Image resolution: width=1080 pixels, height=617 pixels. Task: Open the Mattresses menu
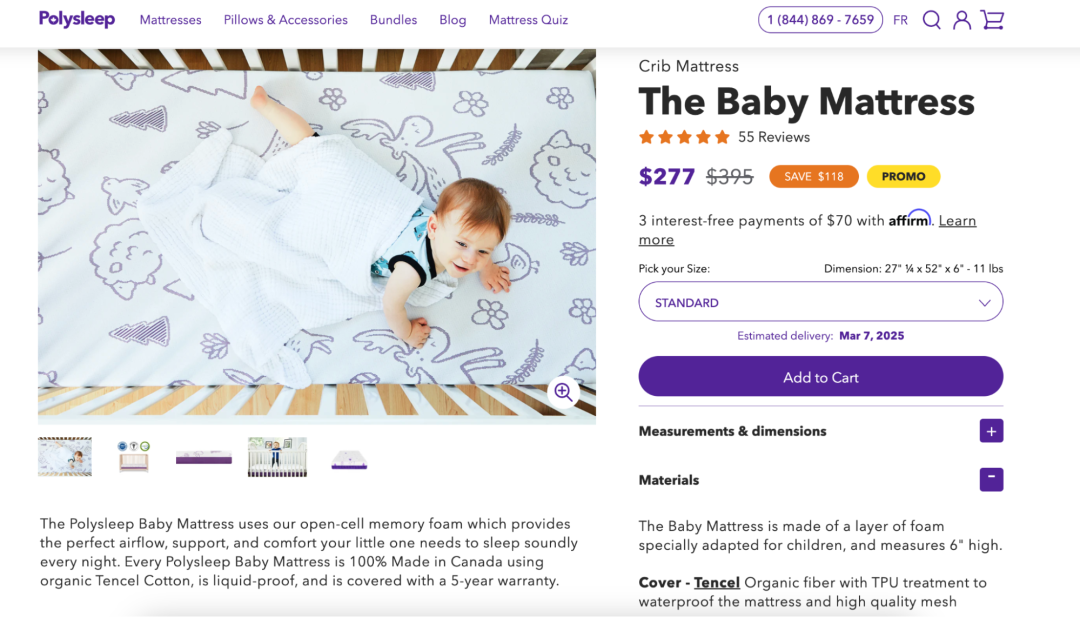coord(170,20)
